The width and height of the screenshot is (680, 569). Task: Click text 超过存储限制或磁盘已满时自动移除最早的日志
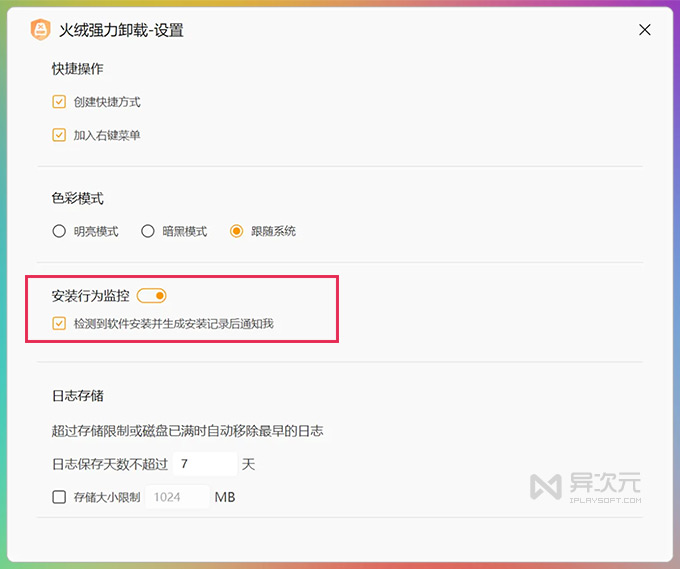tap(187, 431)
